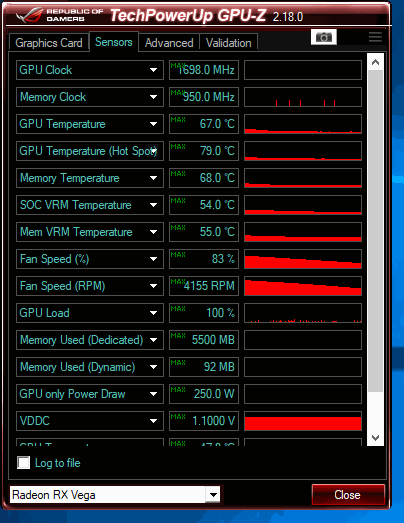Click the 1.1000 V VDDC value
The width and height of the screenshot is (404, 523).
204,421
